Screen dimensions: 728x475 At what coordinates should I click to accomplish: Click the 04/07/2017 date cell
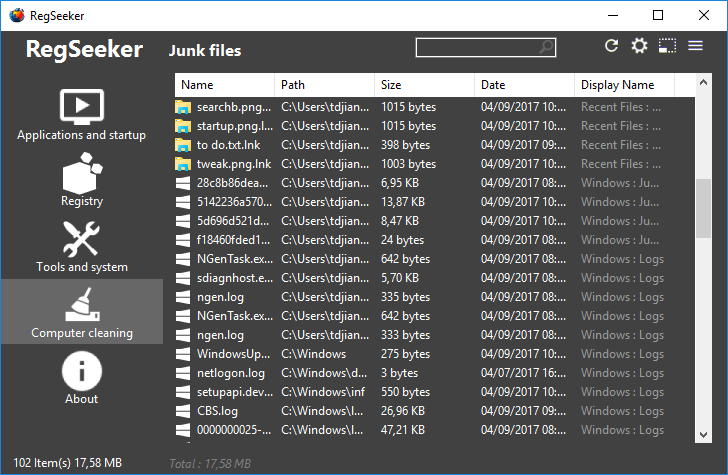tap(523, 373)
